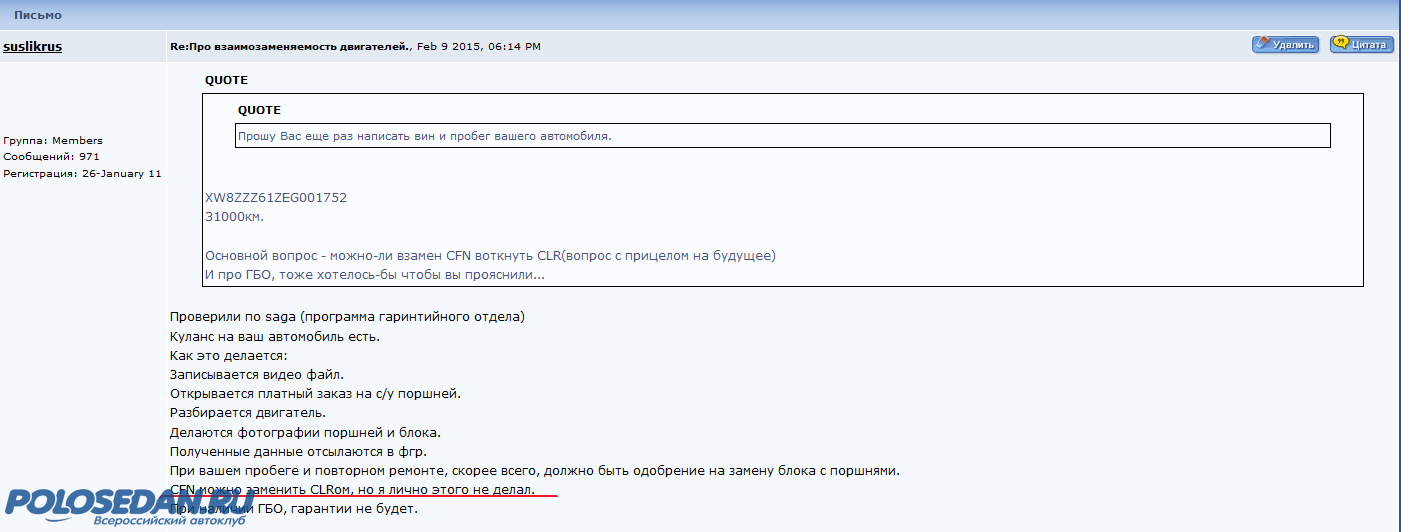Screen dimensions: 1401x532
Task: Click the VIN number XW8ZZZ61ZEG001752
Action: point(276,198)
